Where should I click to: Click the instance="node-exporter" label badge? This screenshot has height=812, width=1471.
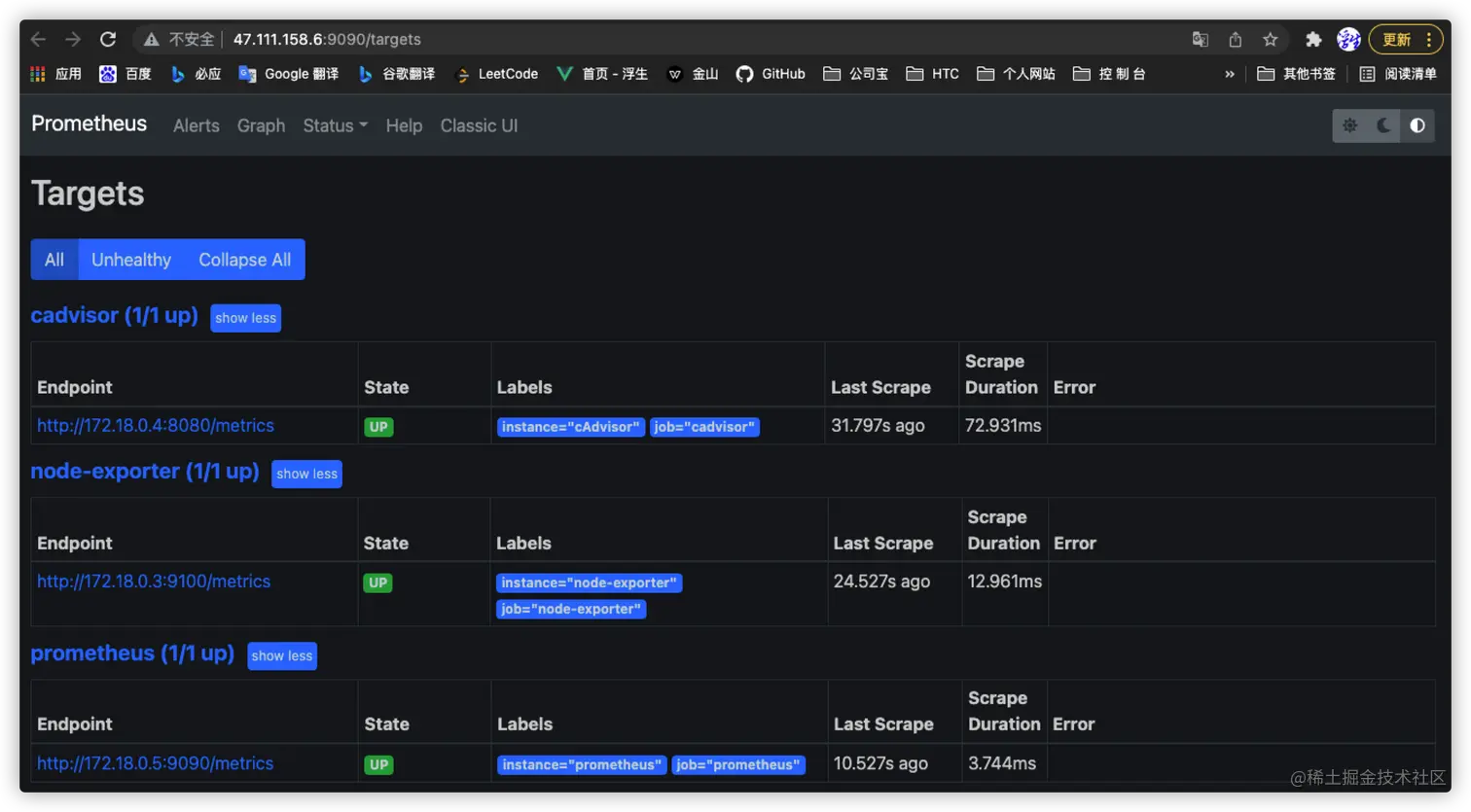[590, 583]
